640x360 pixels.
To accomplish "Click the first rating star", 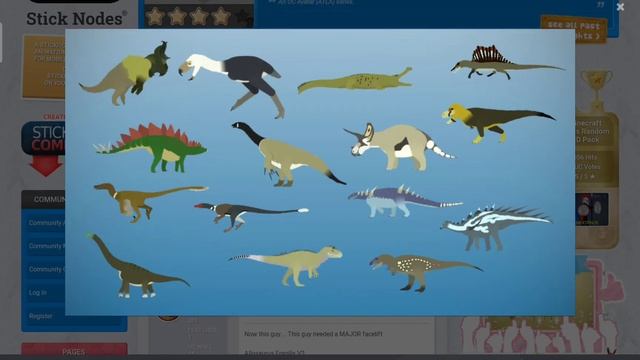I will 155,17.
